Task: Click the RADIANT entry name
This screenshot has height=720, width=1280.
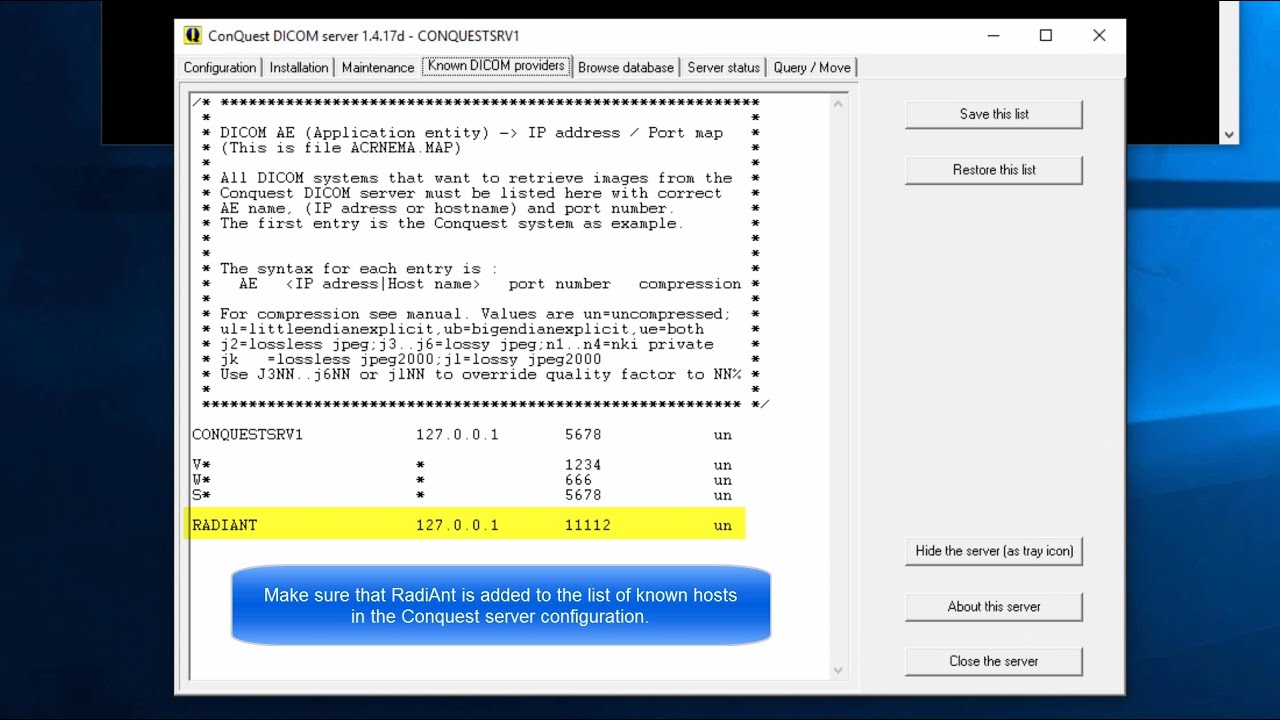Action: click(224, 525)
